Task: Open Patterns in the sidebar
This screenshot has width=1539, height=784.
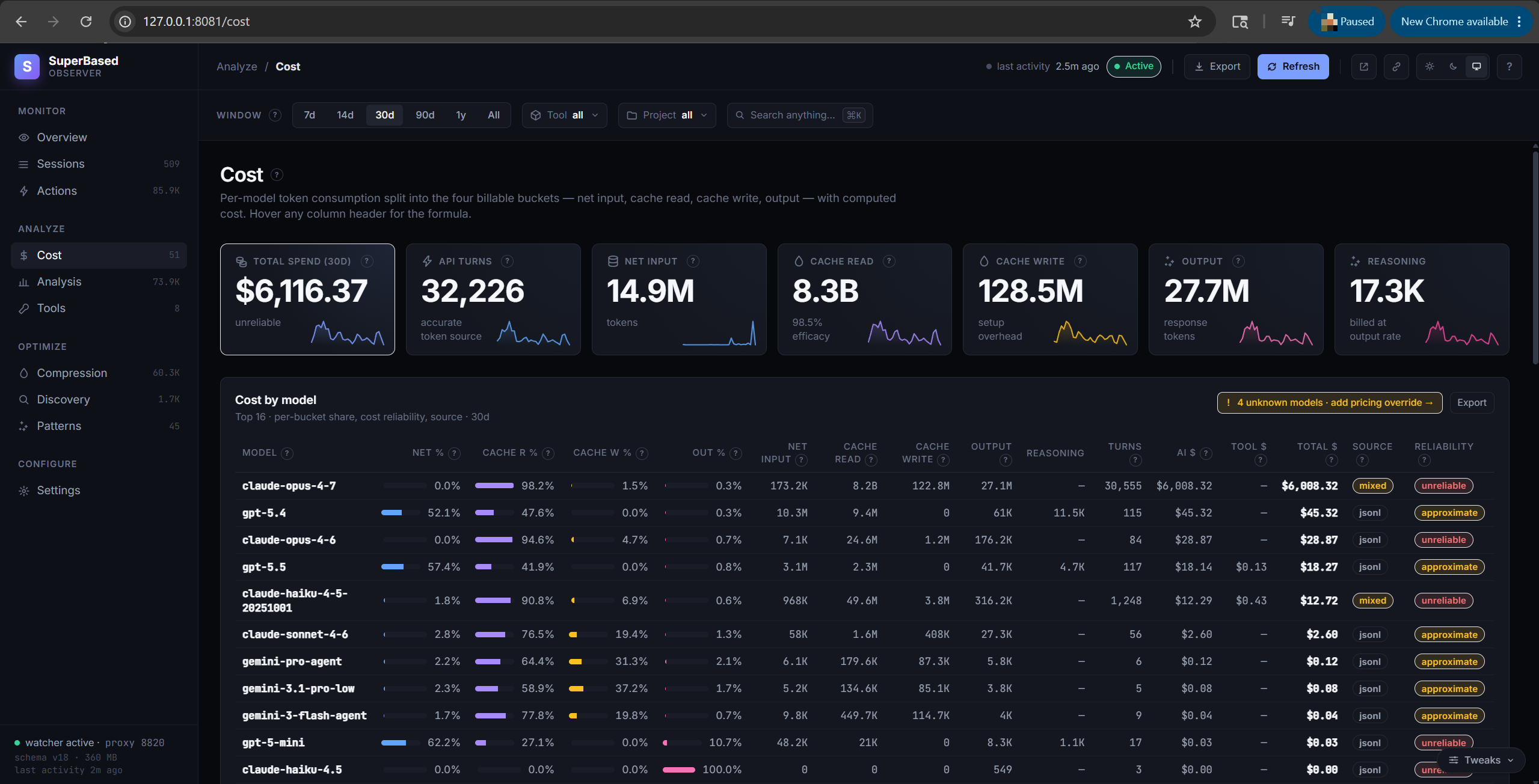Action: pyautogui.click(x=99, y=426)
